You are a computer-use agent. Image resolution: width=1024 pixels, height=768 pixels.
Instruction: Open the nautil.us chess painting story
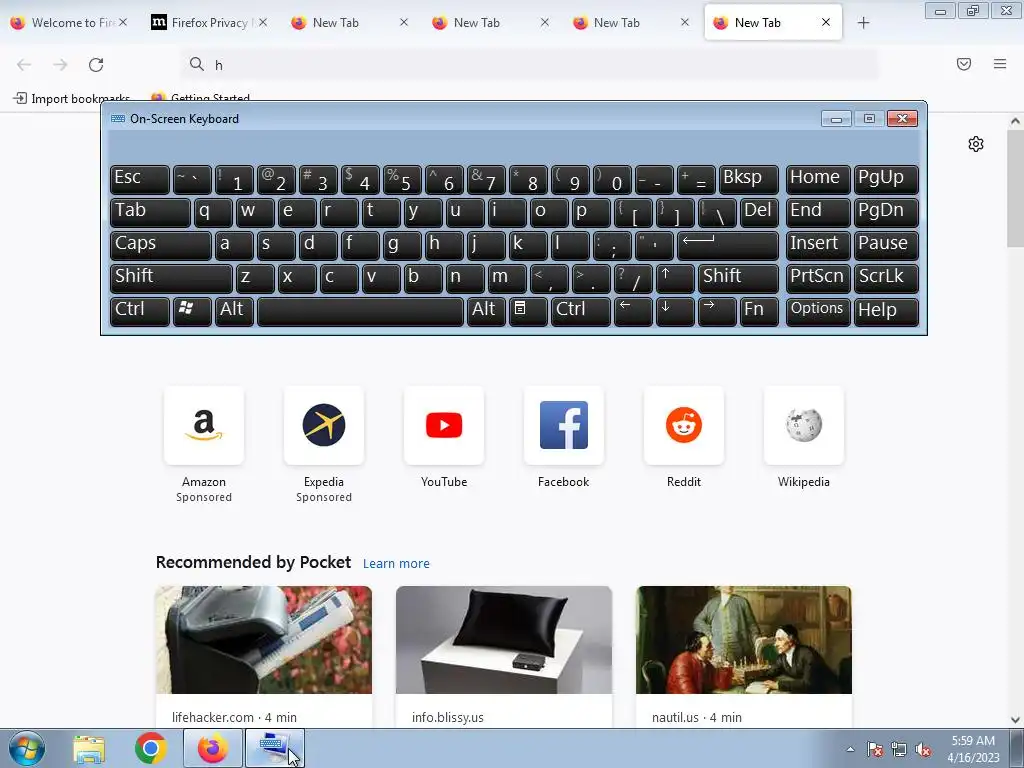click(744, 640)
